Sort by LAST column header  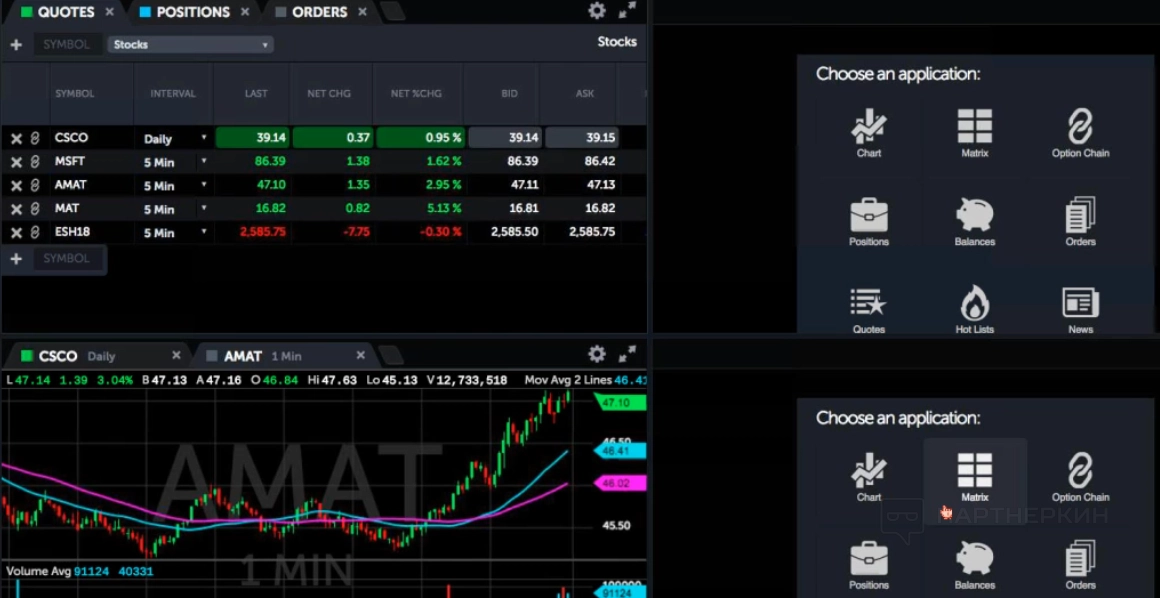pos(256,94)
